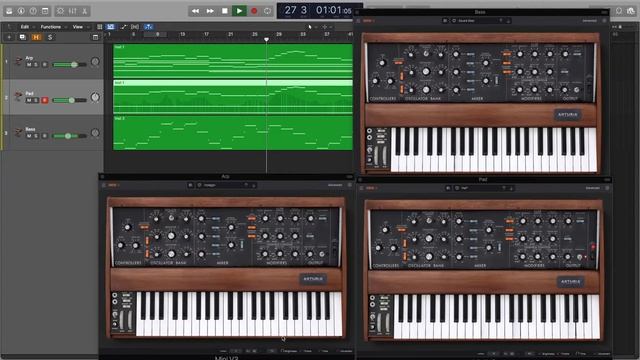Toggle the Flex view icon
Screen dimensions: 640x360
click(x=135, y=27)
